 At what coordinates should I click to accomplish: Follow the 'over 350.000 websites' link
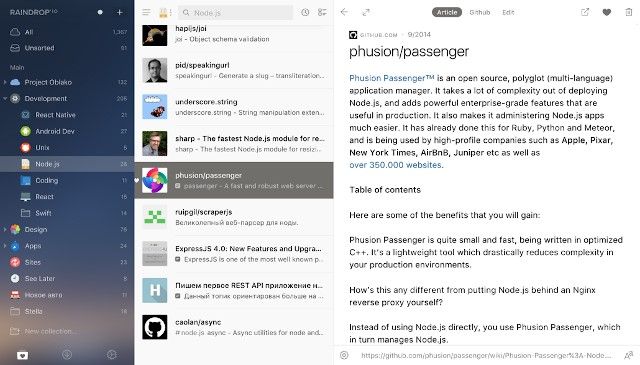[x=396, y=165]
